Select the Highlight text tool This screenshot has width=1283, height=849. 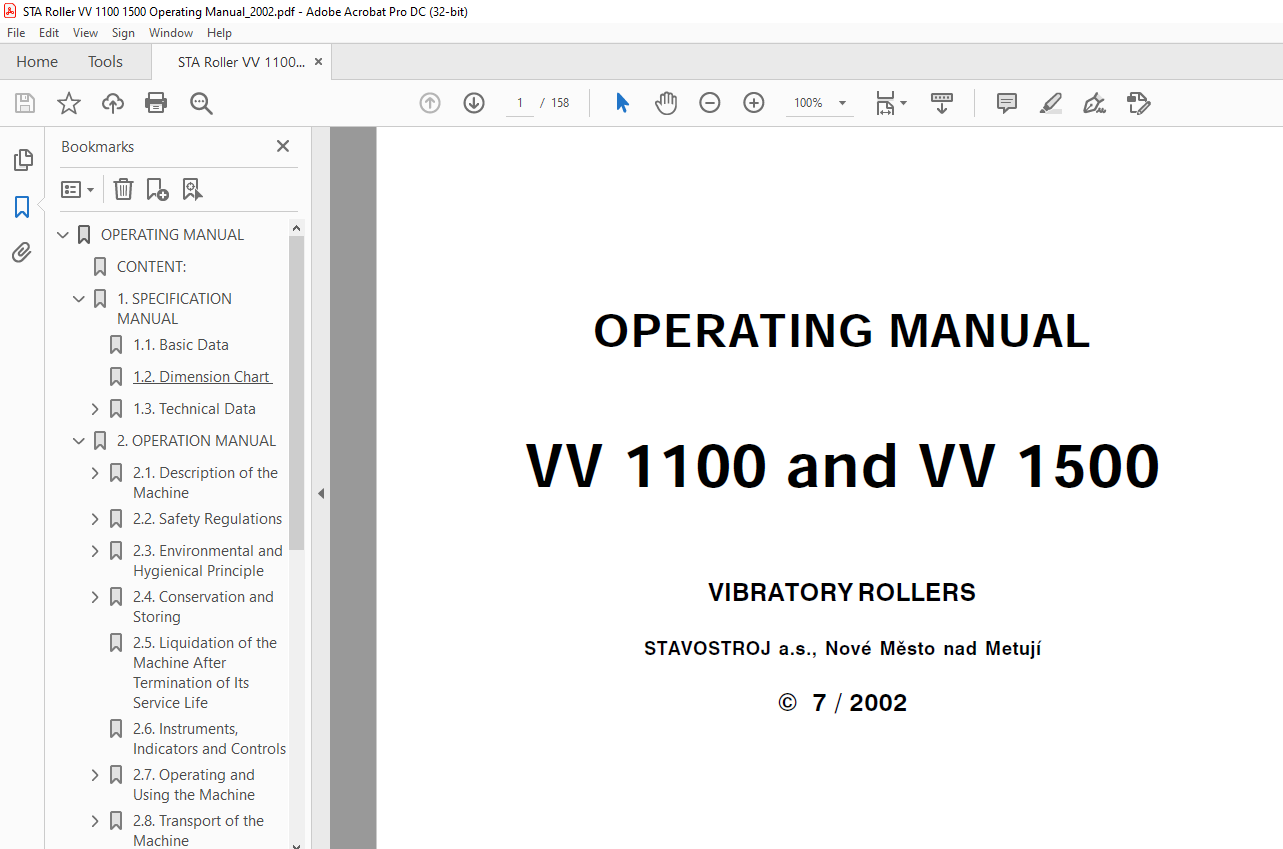coord(1050,103)
